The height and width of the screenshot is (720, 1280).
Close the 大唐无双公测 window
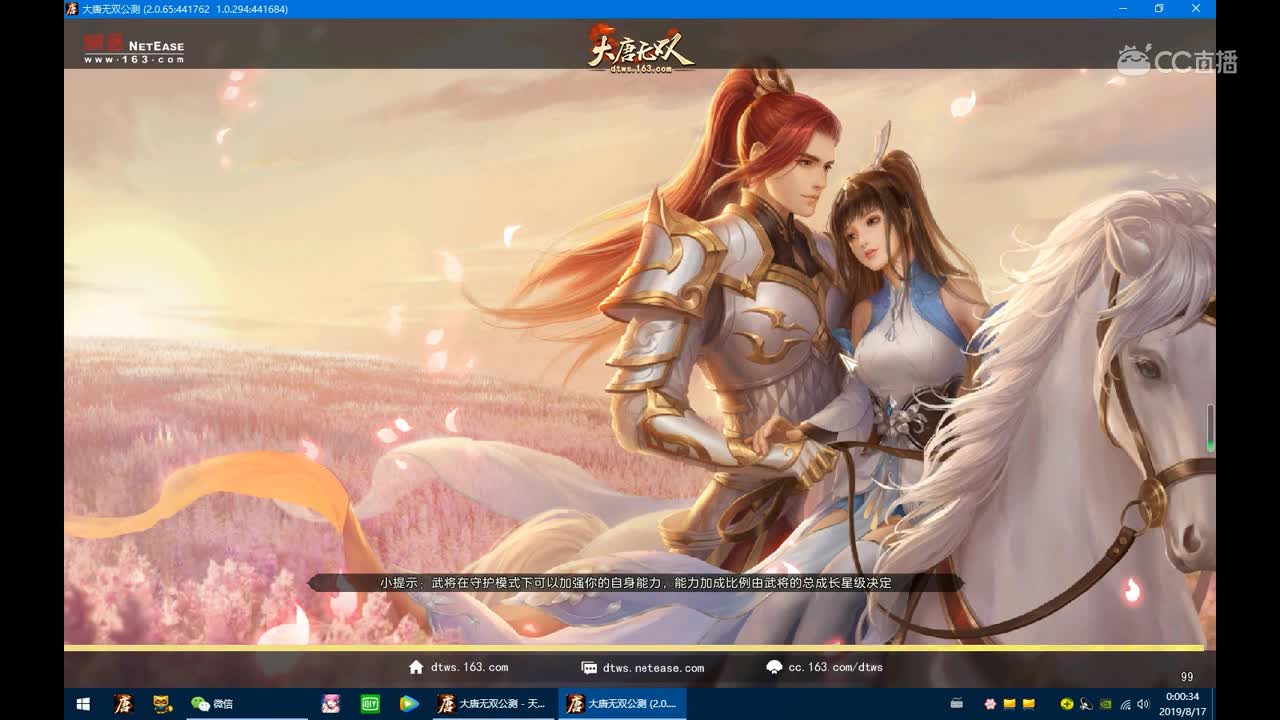coord(1196,9)
